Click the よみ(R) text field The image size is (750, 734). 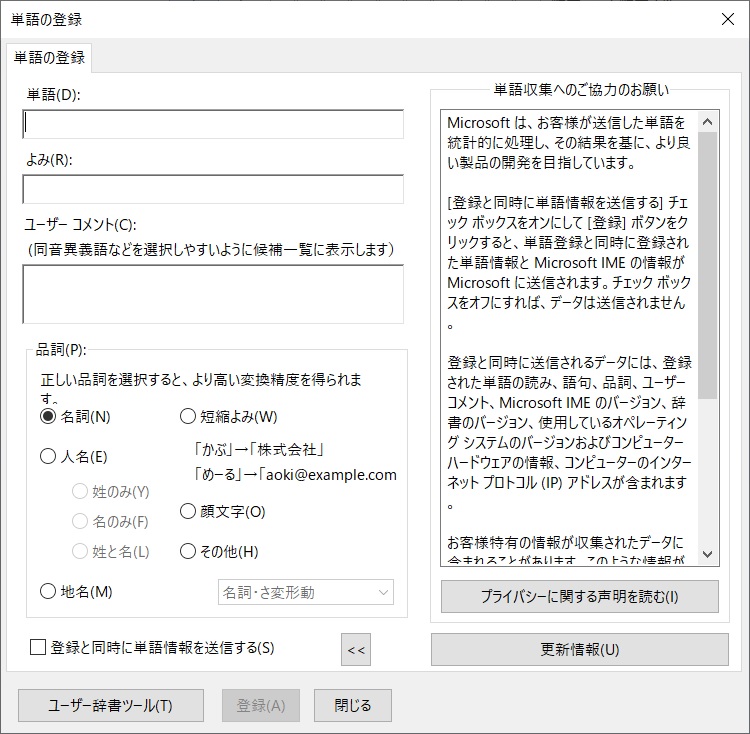pos(213,189)
